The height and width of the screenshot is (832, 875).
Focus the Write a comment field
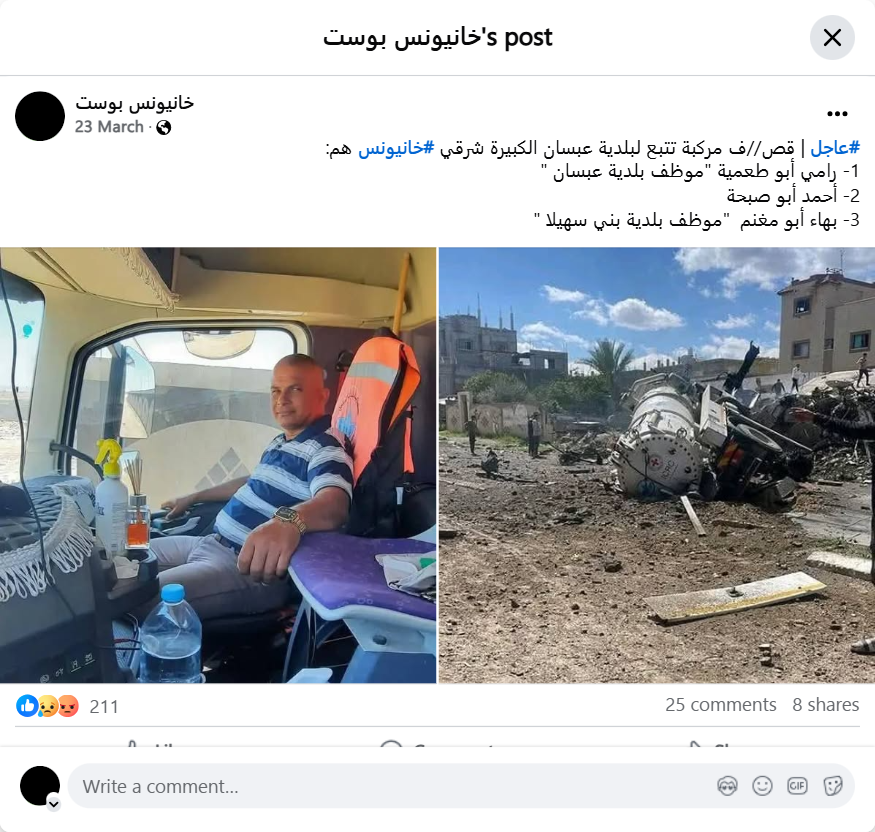tap(391, 786)
